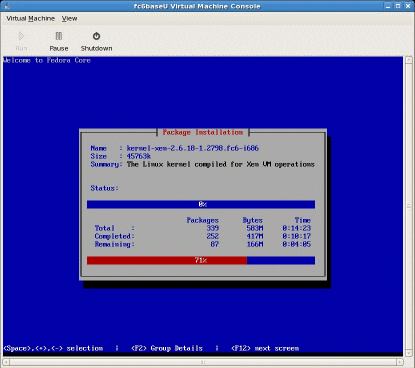Screen dimensions: 415x368
Task: Click the Linux kernel summary text
Action: click(x=220, y=164)
